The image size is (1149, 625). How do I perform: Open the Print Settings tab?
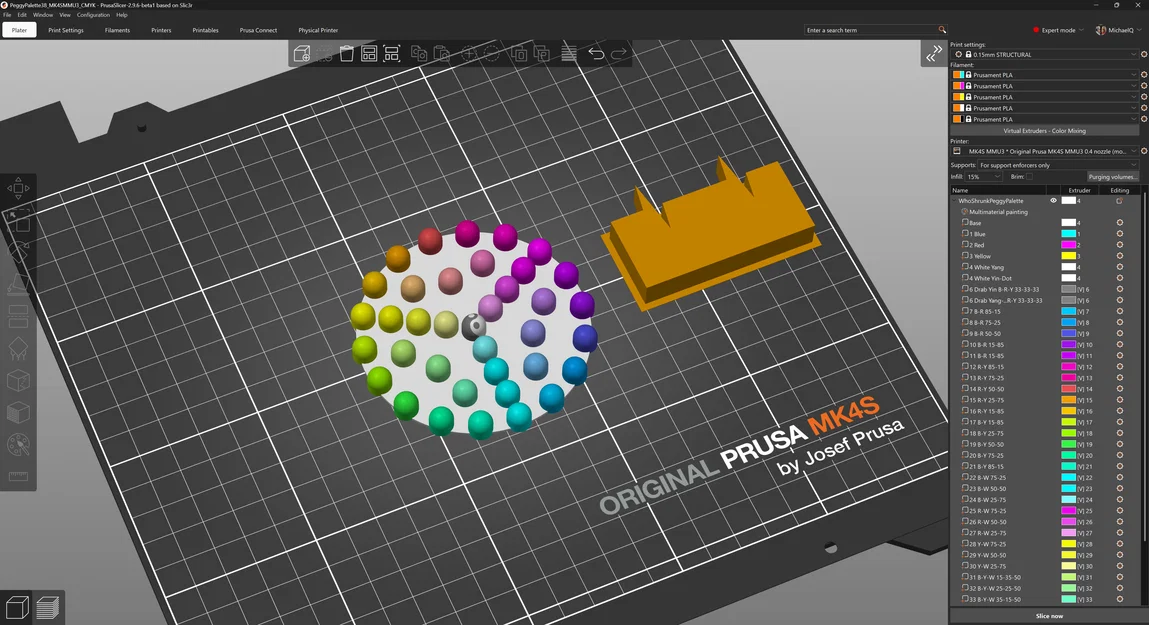coord(66,30)
